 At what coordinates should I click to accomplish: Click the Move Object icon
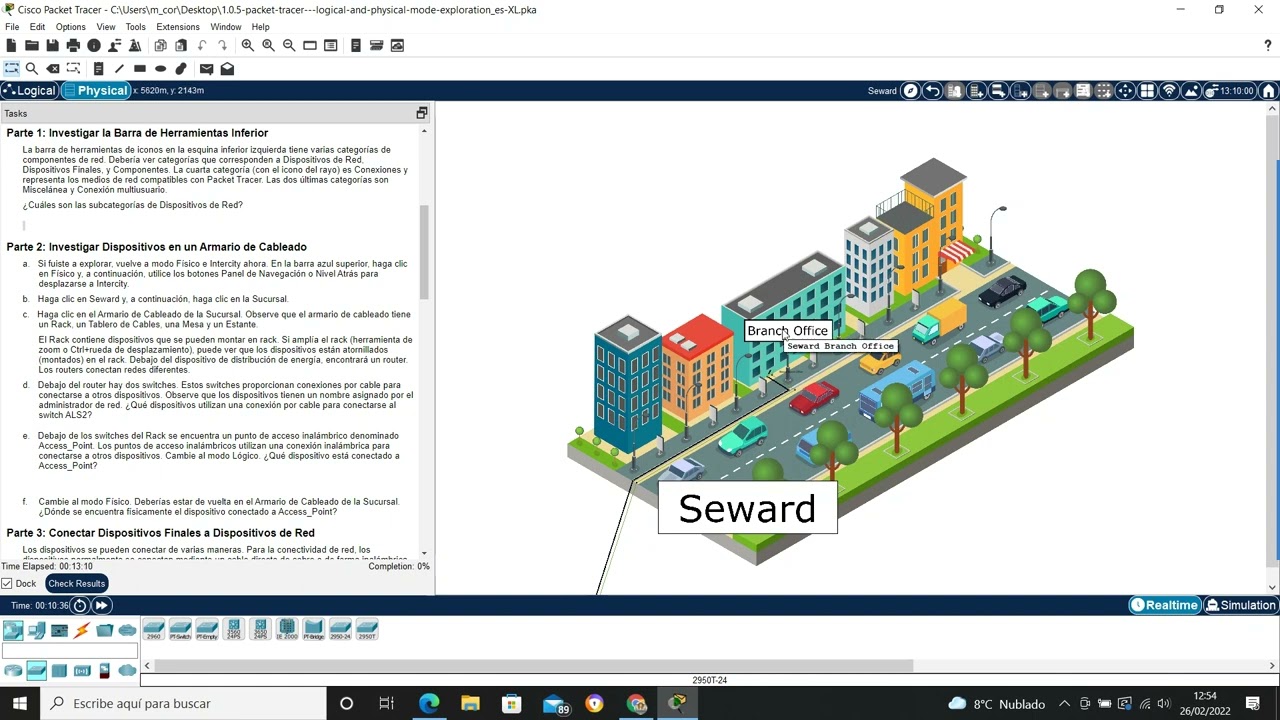click(x=1125, y=91)
